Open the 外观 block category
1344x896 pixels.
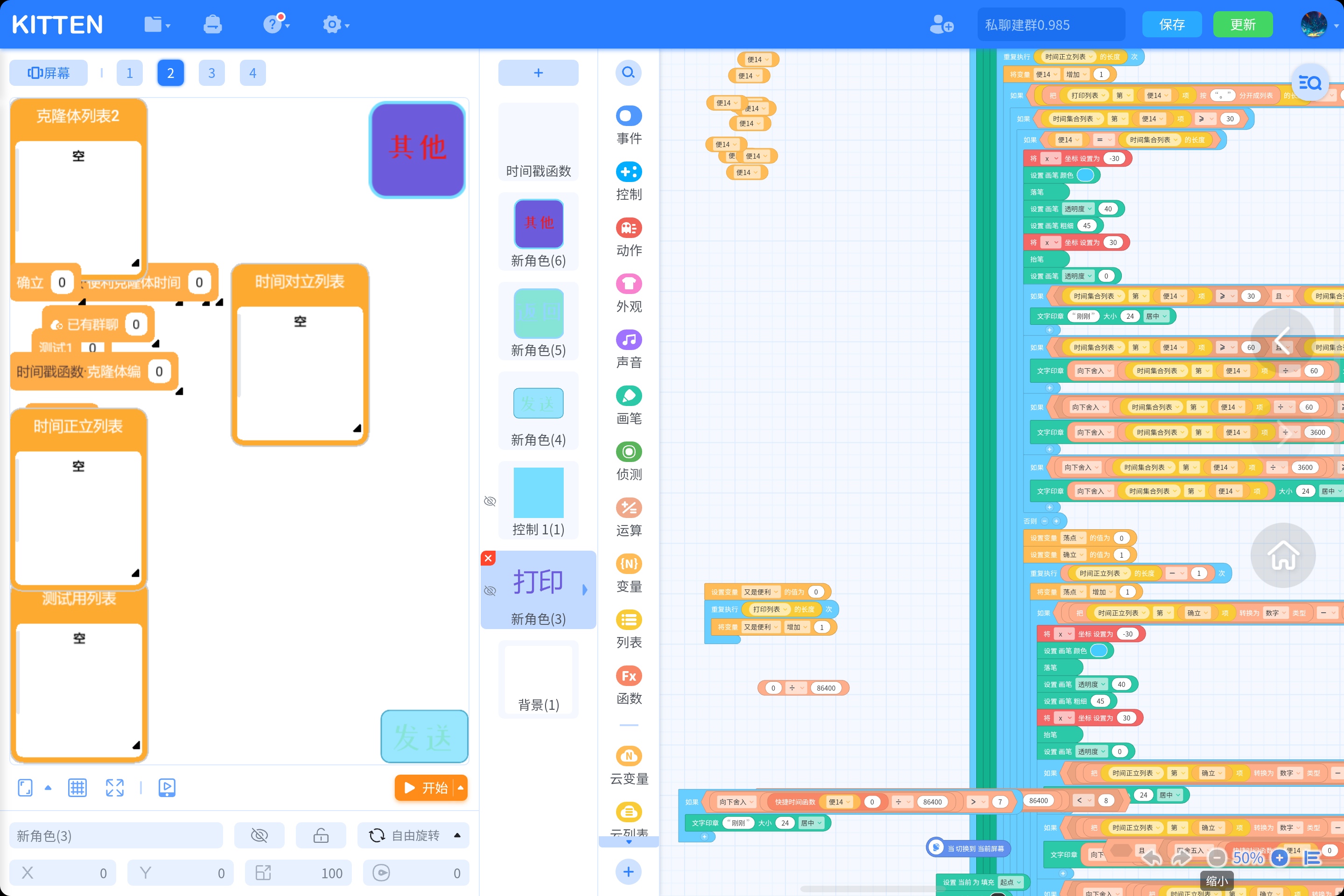coord(629,293)
